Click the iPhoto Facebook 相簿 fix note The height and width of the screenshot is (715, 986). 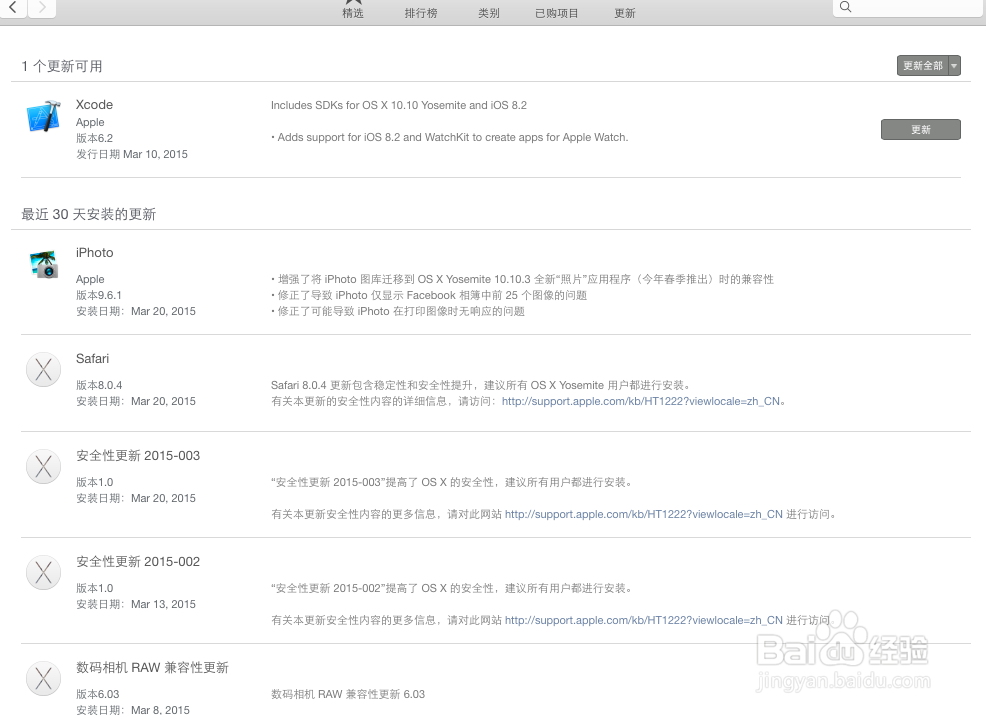tap(429, 295)
